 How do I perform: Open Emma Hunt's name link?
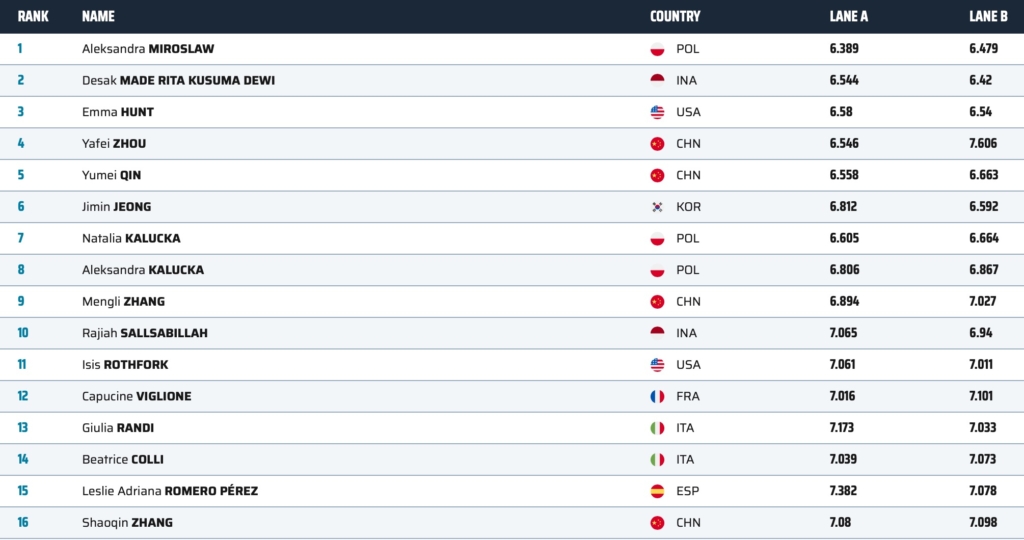click(118, 112)
